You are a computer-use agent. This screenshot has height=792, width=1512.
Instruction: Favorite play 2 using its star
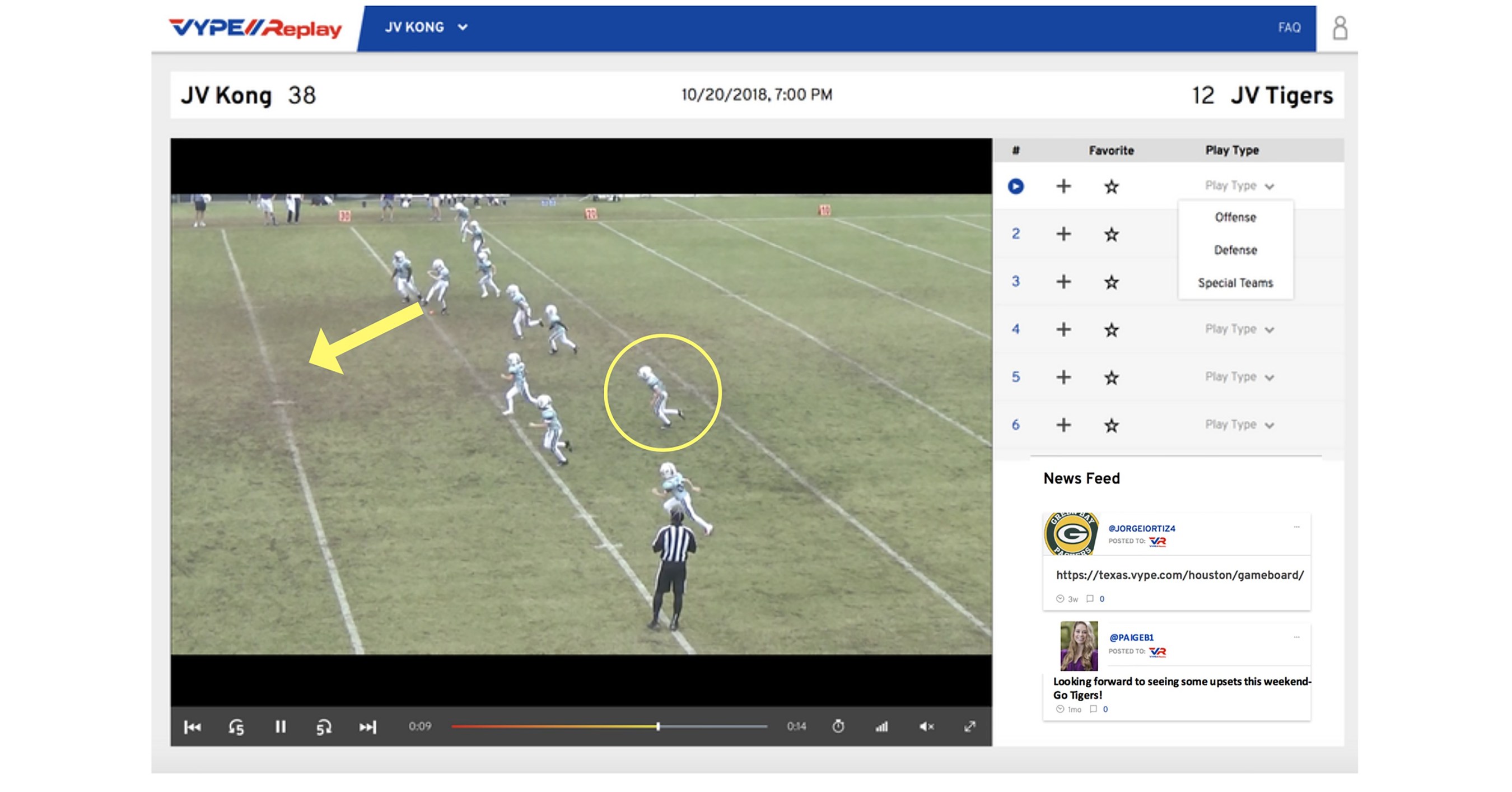coord(1111,234)
